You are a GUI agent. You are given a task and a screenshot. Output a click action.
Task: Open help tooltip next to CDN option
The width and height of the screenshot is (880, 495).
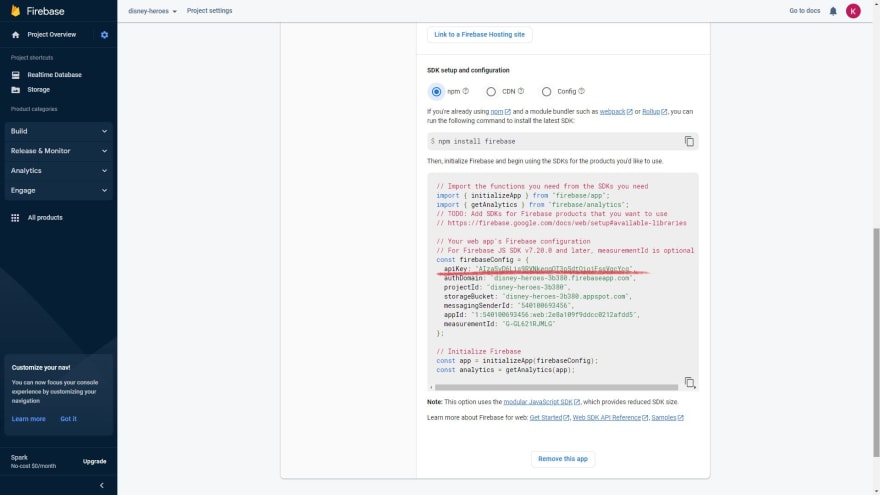click(x=521, y=91)
